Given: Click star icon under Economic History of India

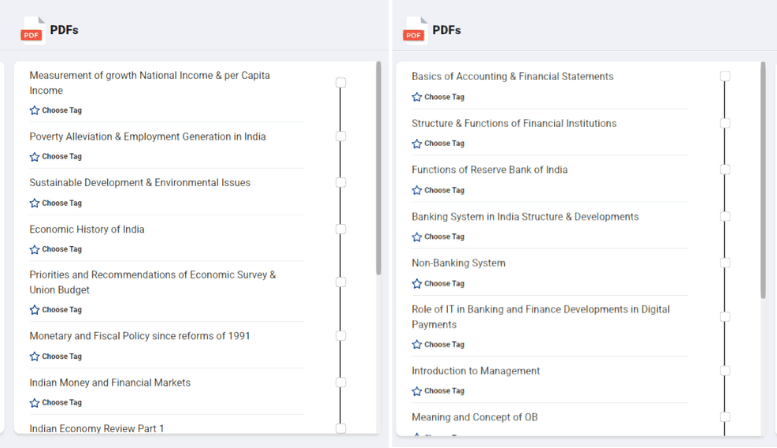Looking at the screenshot, I should pos(35,250).
